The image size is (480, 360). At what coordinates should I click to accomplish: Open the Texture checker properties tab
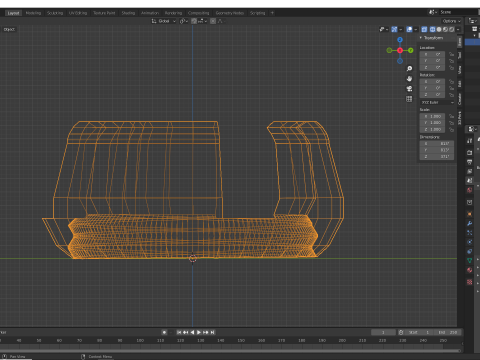point(470,282)
